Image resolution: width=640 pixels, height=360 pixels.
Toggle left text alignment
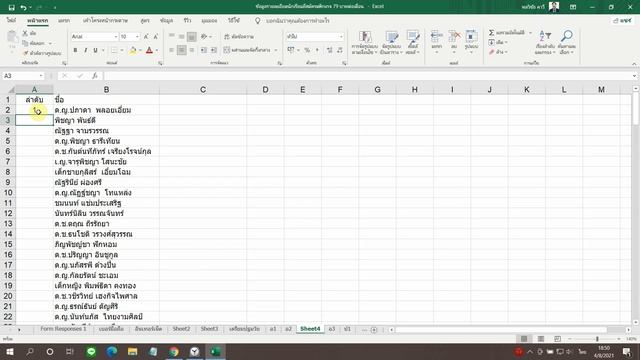[171, 50]
